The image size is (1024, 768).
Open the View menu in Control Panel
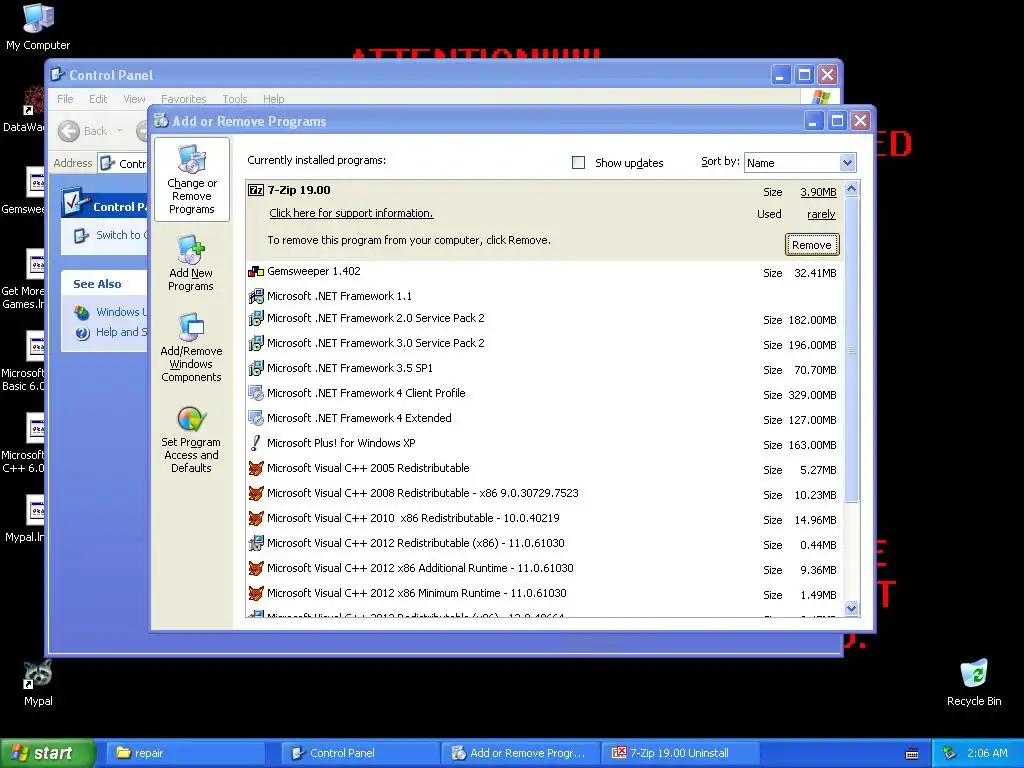[135, 99]
